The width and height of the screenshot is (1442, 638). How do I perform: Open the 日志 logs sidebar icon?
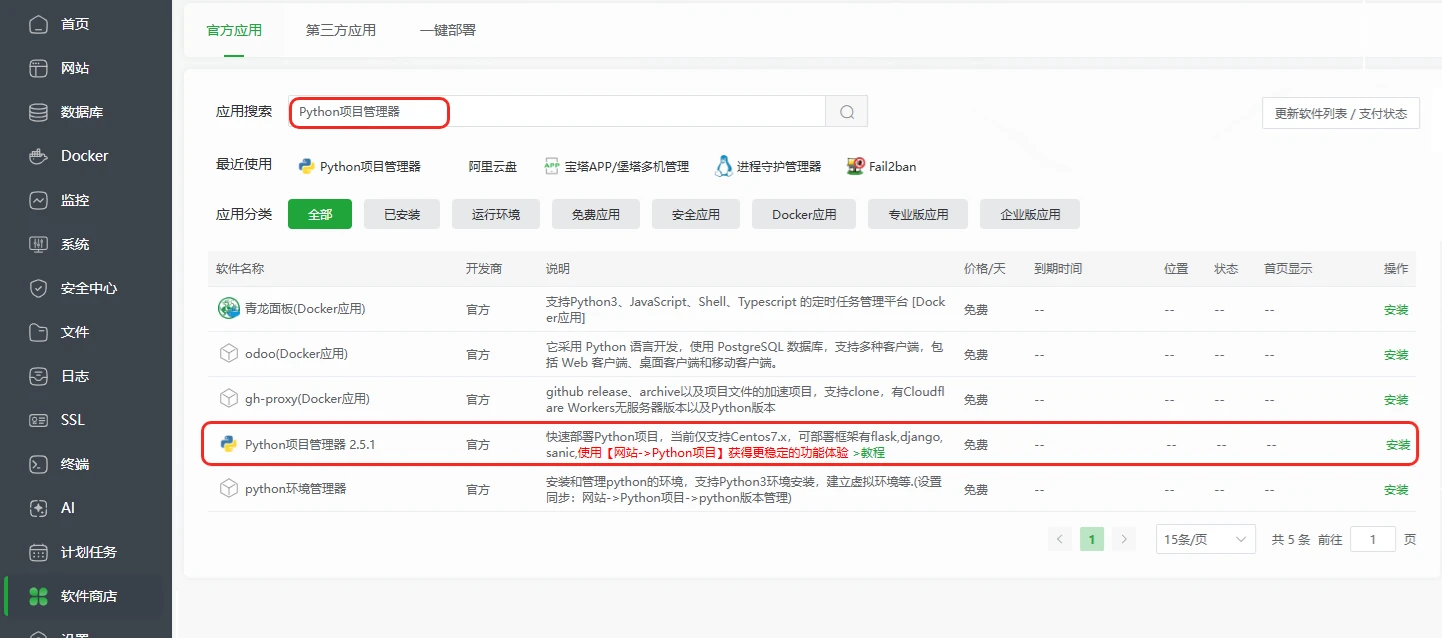click(x=38, y=376)
